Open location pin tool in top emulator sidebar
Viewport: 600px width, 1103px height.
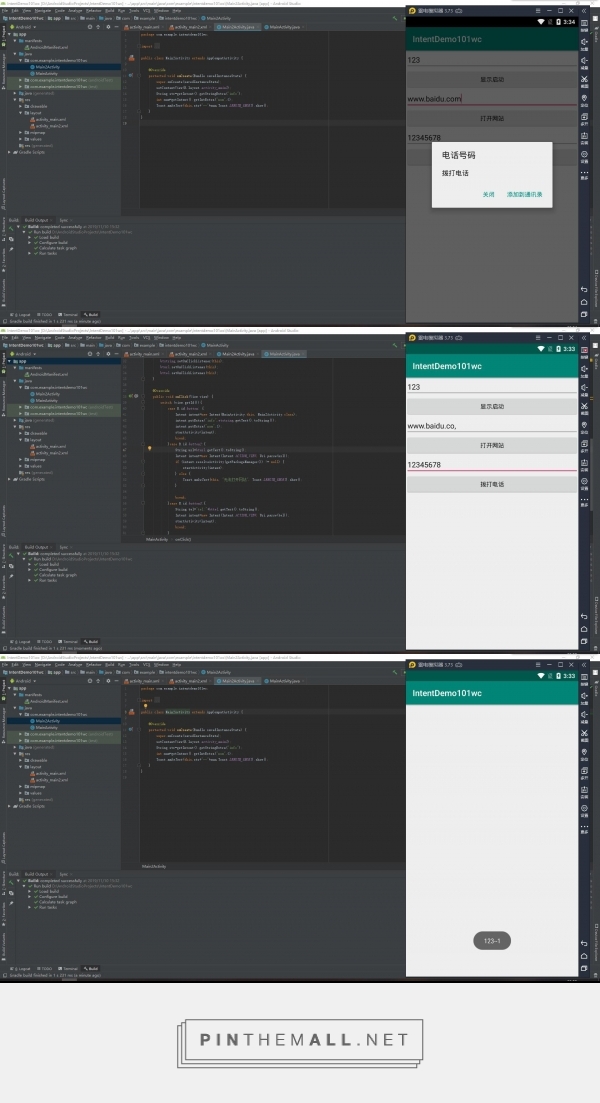pyautogui.click(x=585, y=98)
